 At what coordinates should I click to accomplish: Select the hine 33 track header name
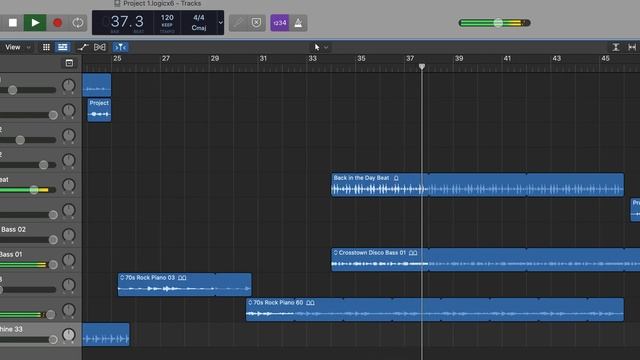pos(11,329)
